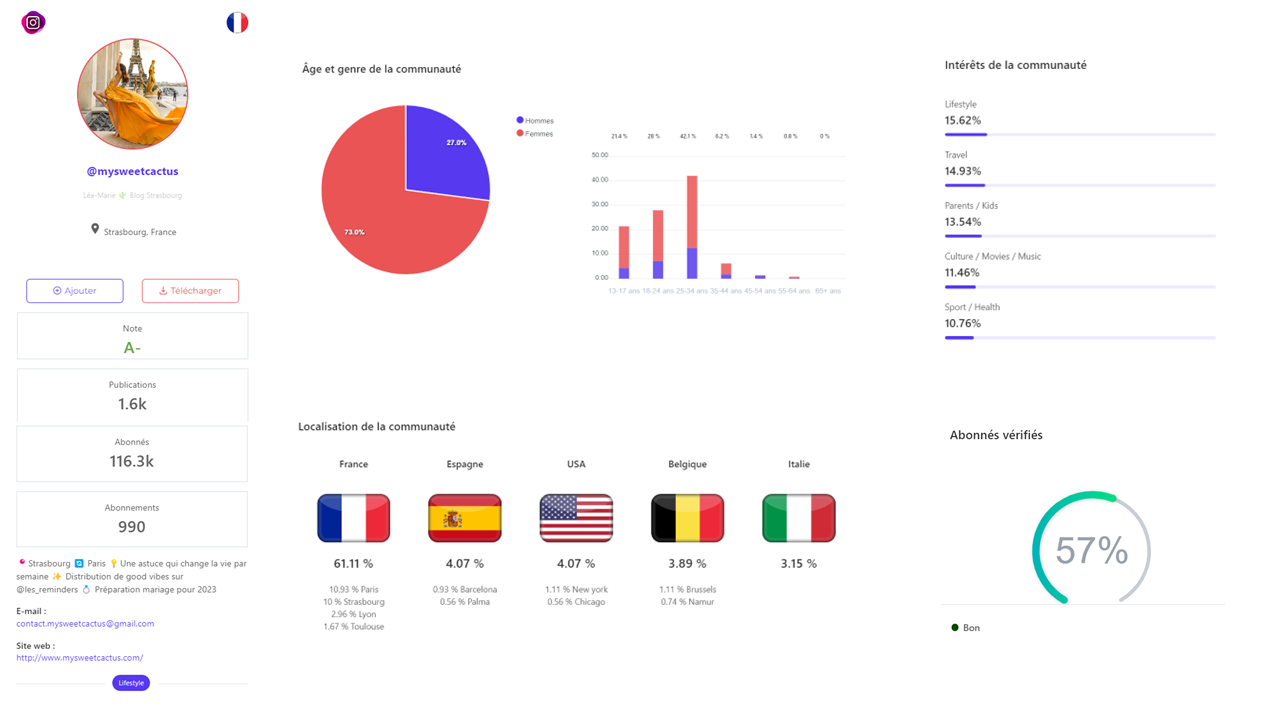The height and width of the screenshot is (720, 1280).
Task: Visit the mysweetcactus.com website link
Action: (x=80, y=657)
